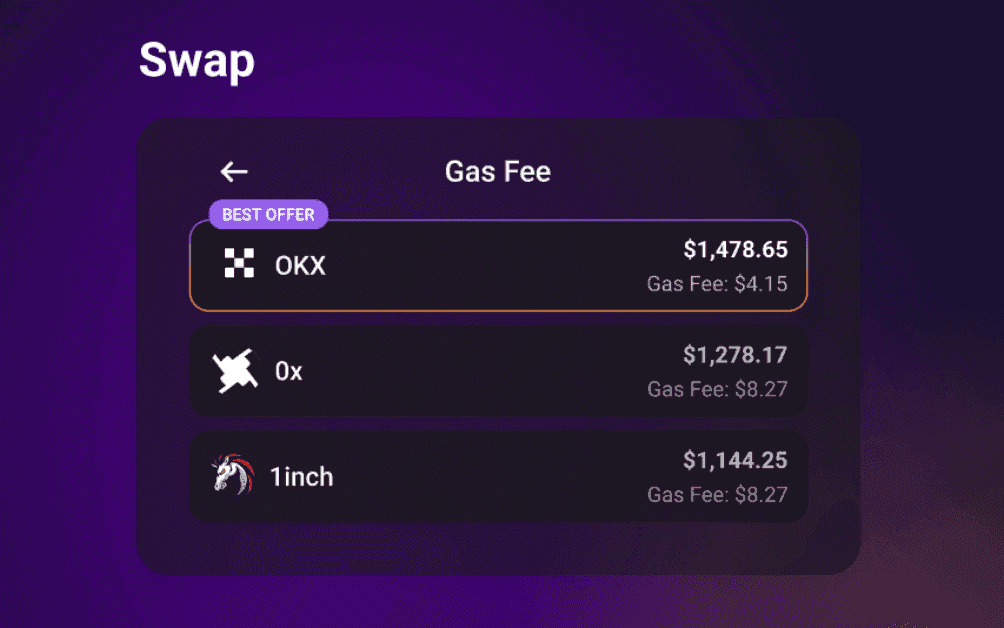Click the 1inch provider name
This screenshot has width=1004, height=628.
click(302, 477)
